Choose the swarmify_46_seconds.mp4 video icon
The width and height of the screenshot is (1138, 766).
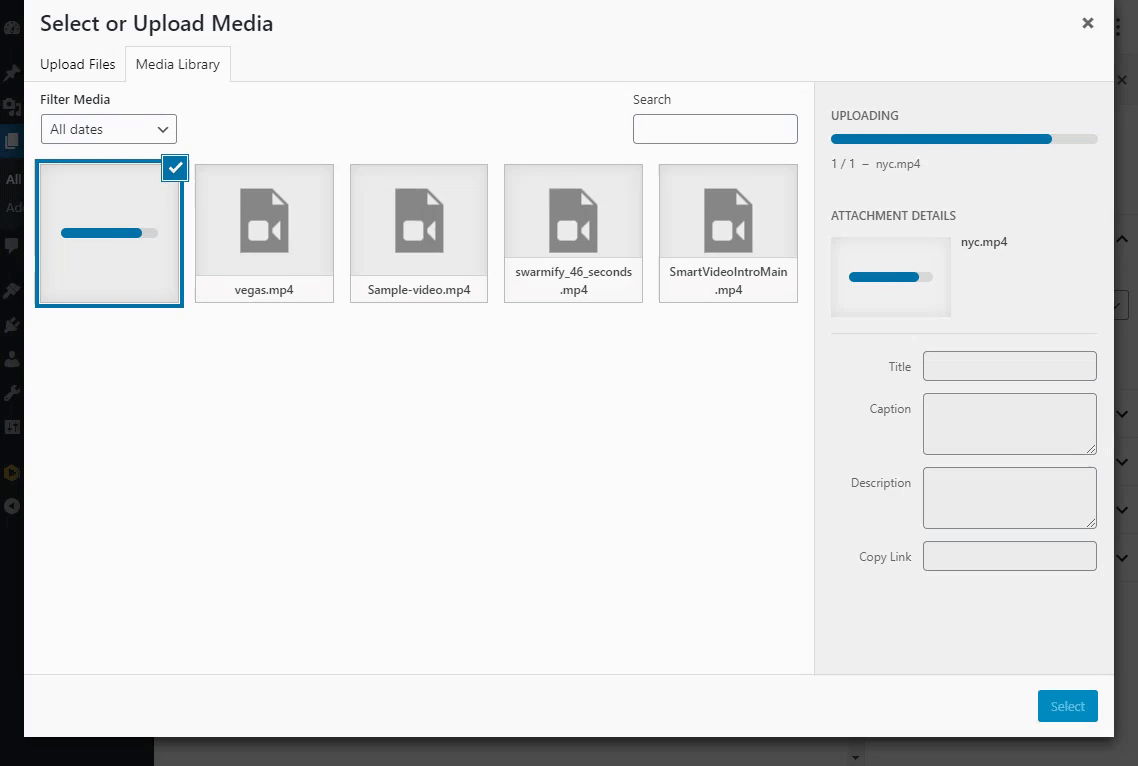[x=573, y=221]
